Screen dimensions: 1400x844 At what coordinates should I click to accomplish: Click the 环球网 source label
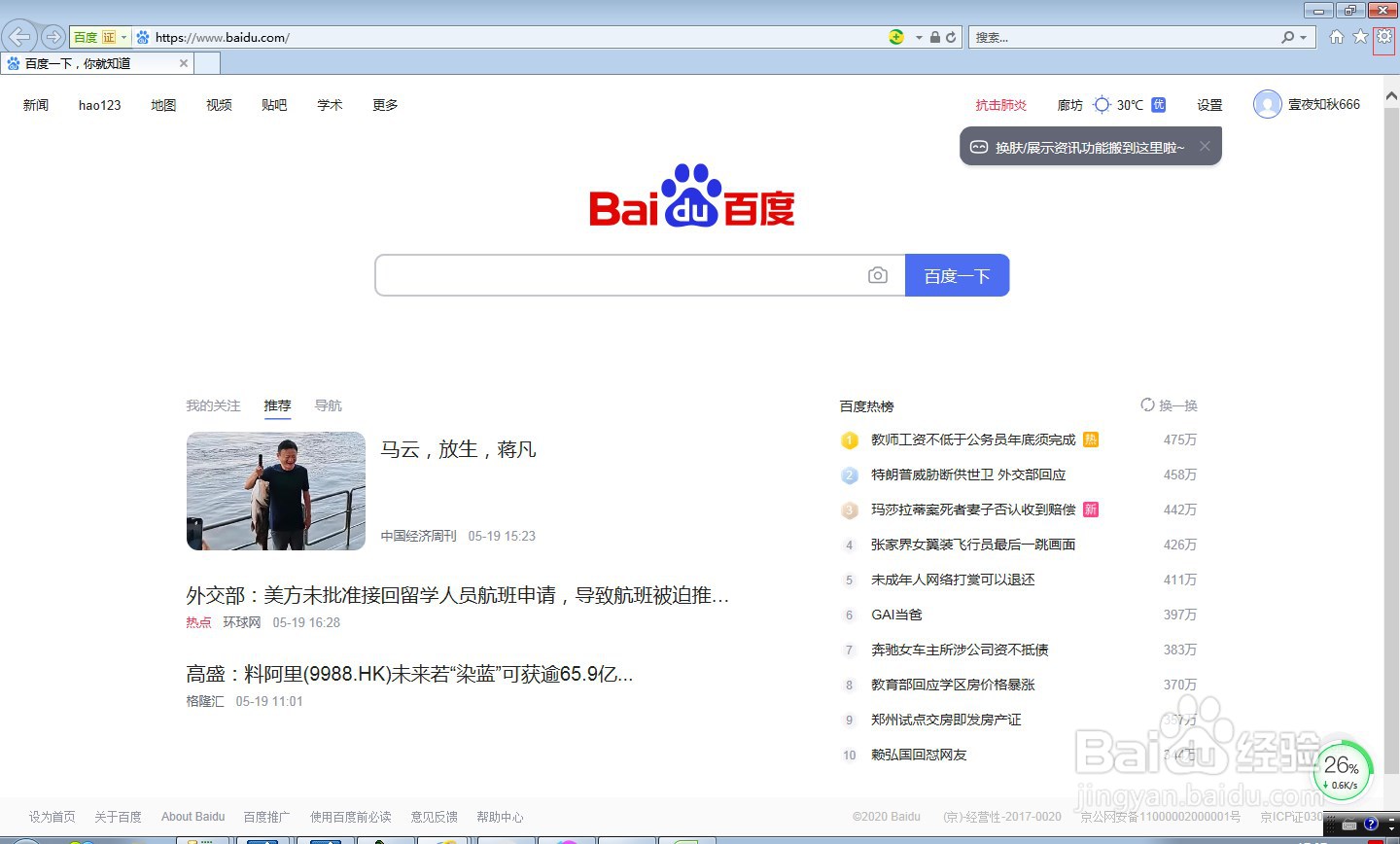[x=242, y=622]
